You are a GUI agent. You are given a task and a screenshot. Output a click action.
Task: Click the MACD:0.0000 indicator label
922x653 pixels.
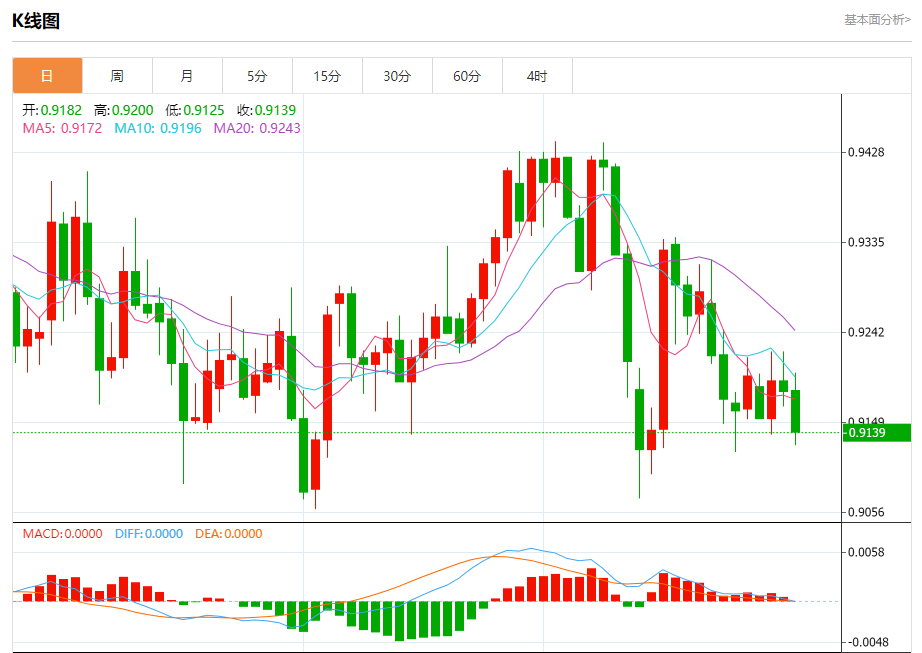coord(62,534)
